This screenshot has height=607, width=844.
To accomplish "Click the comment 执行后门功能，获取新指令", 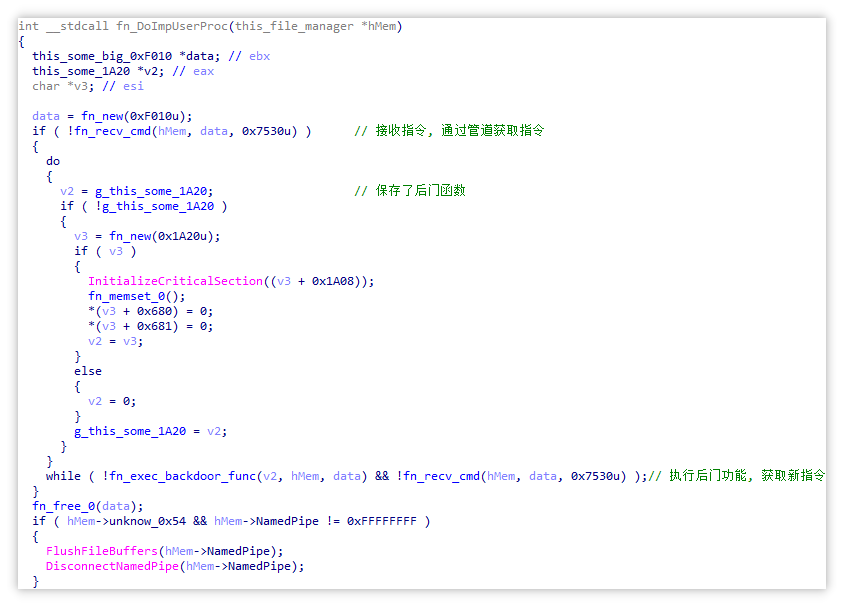I will pos(738,476).
